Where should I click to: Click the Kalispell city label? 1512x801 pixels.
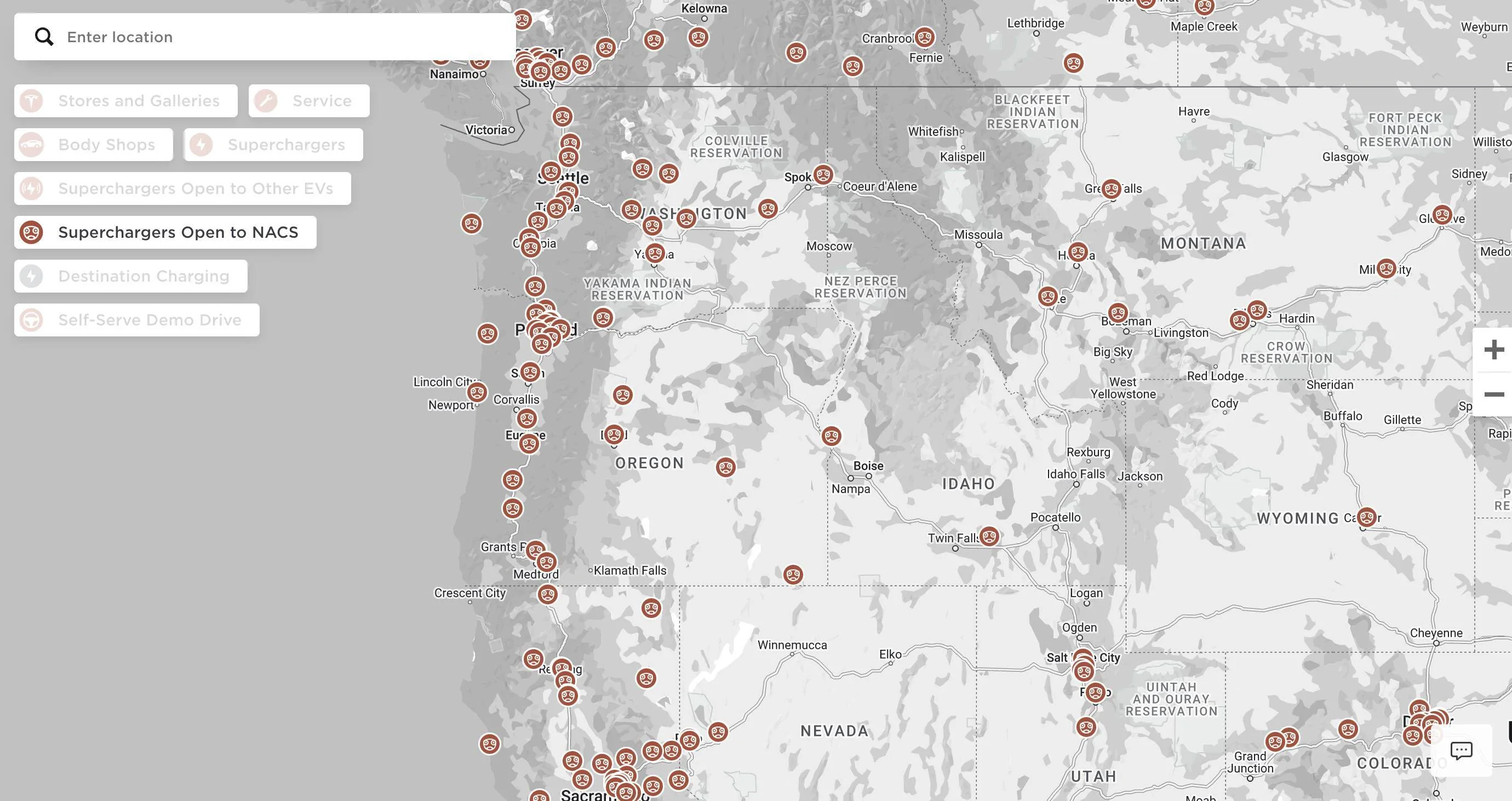[962, 157]
